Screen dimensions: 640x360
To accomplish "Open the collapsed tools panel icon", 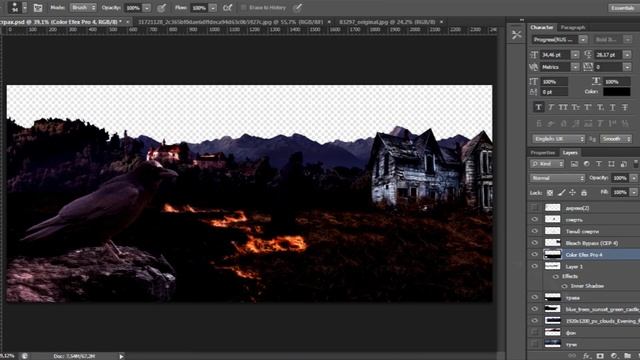I will click(x=516, y=35).
